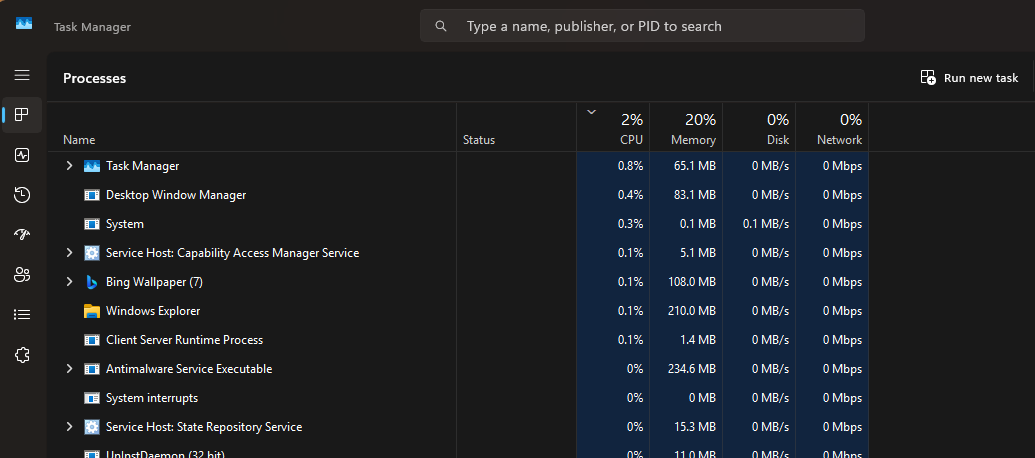Image resolution: width=1035 pixels, height=458 pixels.
Task: Click Task Manager's 0.8% CPU value
Action: pyautogui.click(x=630, y=166)
